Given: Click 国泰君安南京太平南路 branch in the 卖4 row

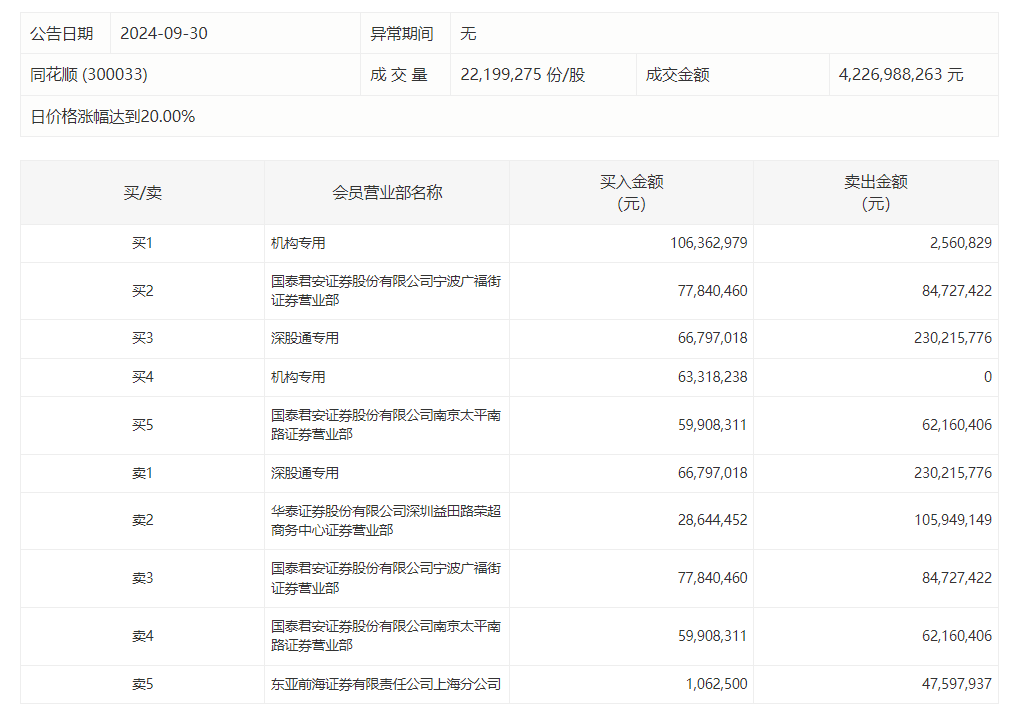Looking at the screenshot, I should (386, 635).
